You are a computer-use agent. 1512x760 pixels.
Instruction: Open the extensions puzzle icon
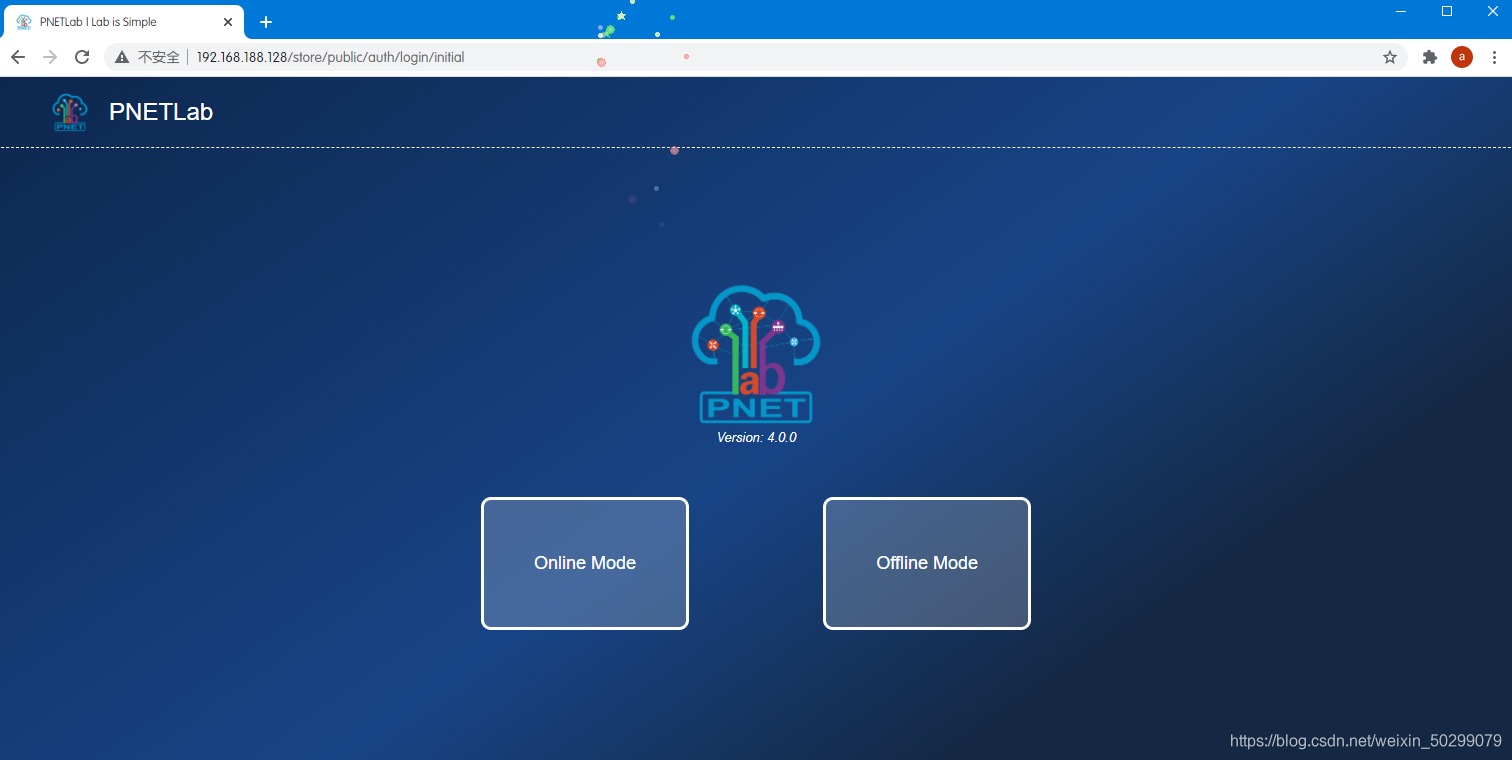pos(1430,57)
